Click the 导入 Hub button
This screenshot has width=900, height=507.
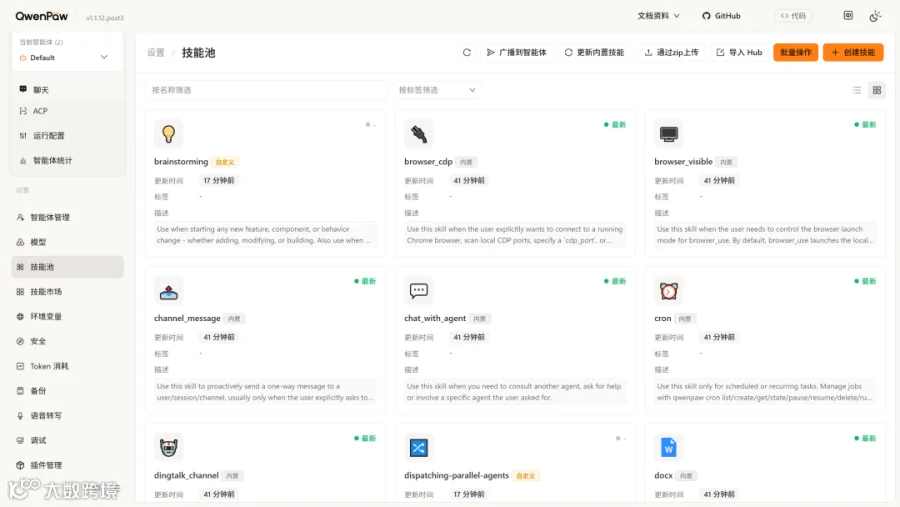(x=739, y=52)
